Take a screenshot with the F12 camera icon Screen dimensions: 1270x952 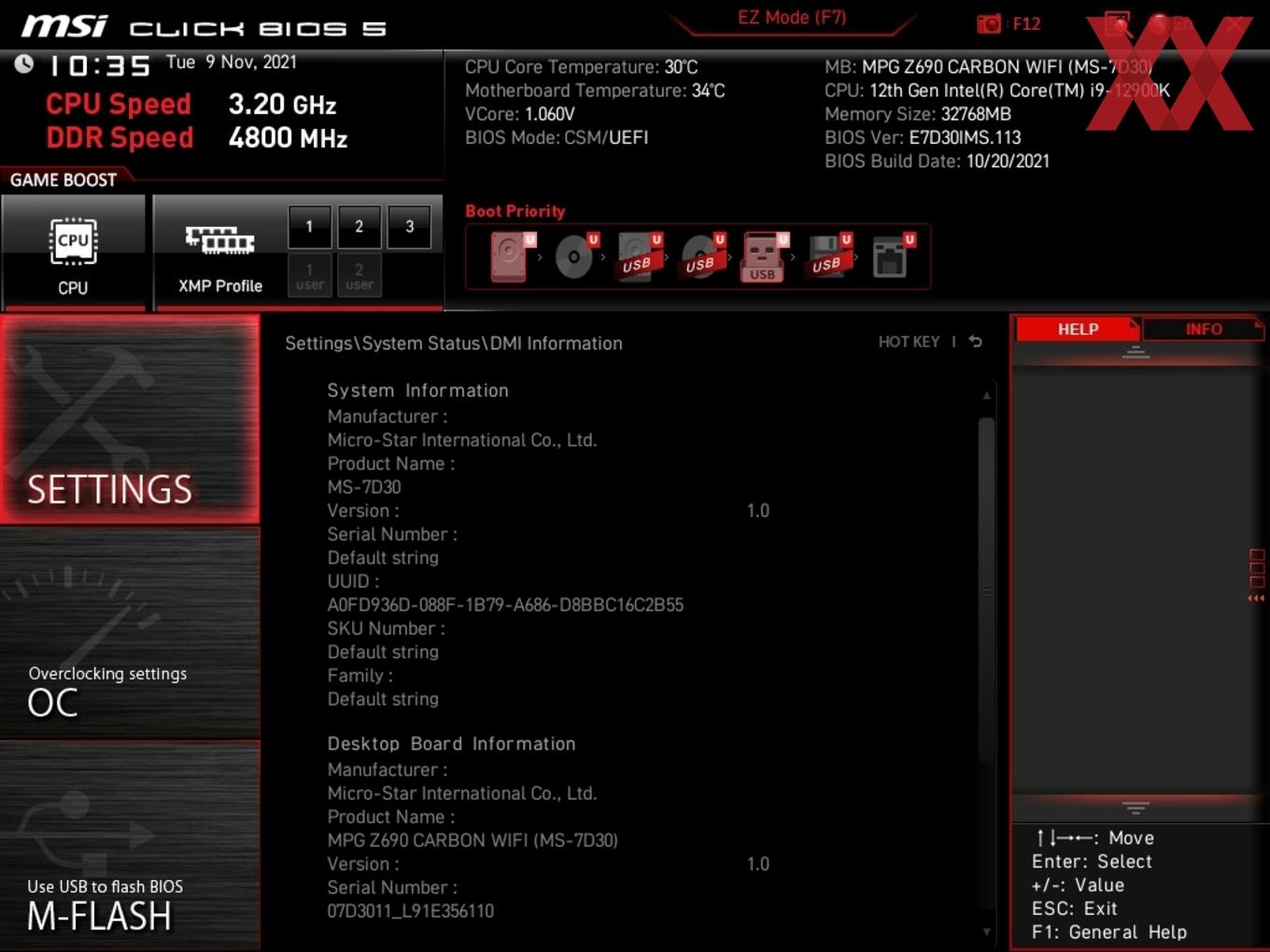tap(989, 24)
